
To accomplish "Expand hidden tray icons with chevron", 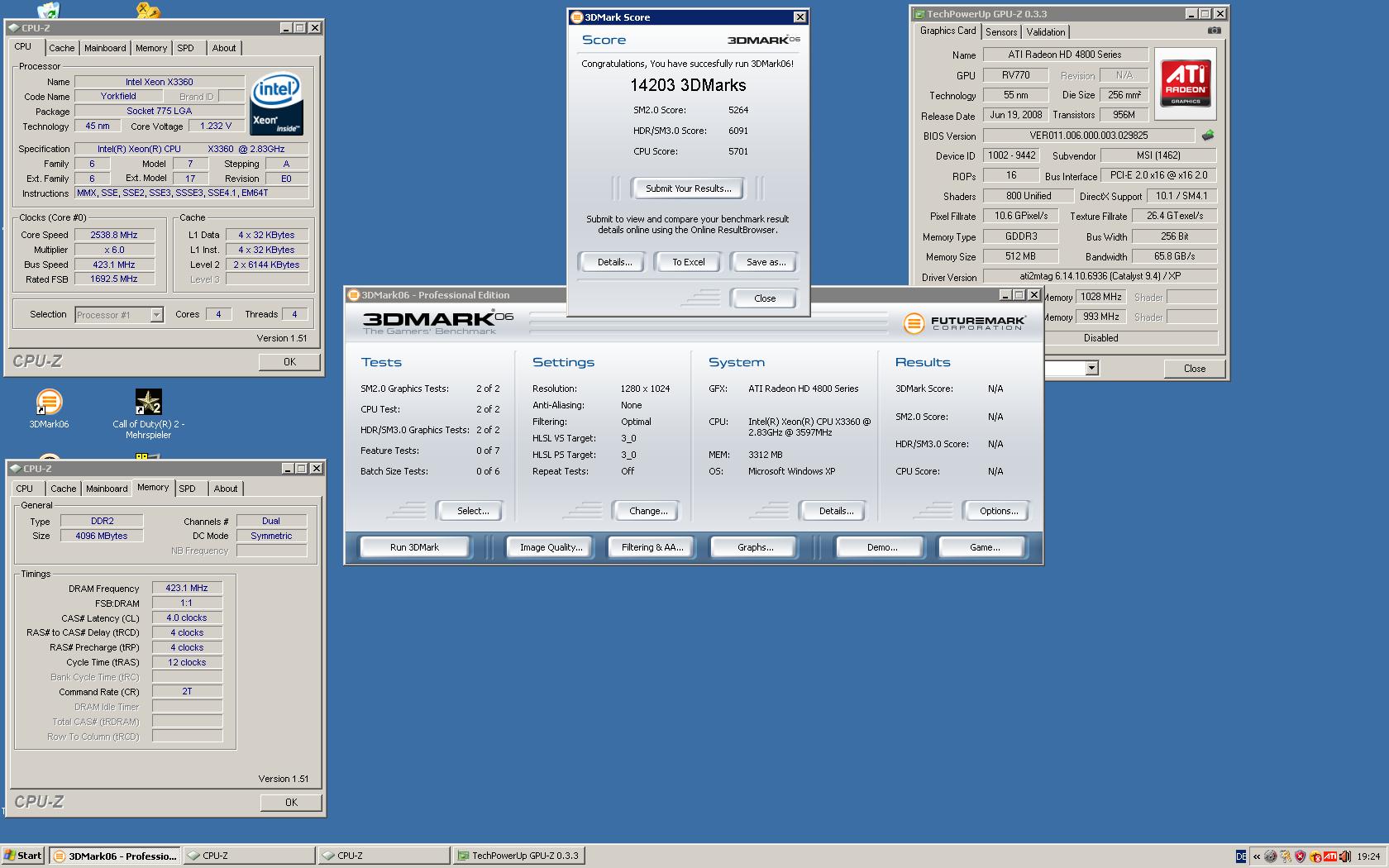I will pyautogui.click(x=1257, y=856).
